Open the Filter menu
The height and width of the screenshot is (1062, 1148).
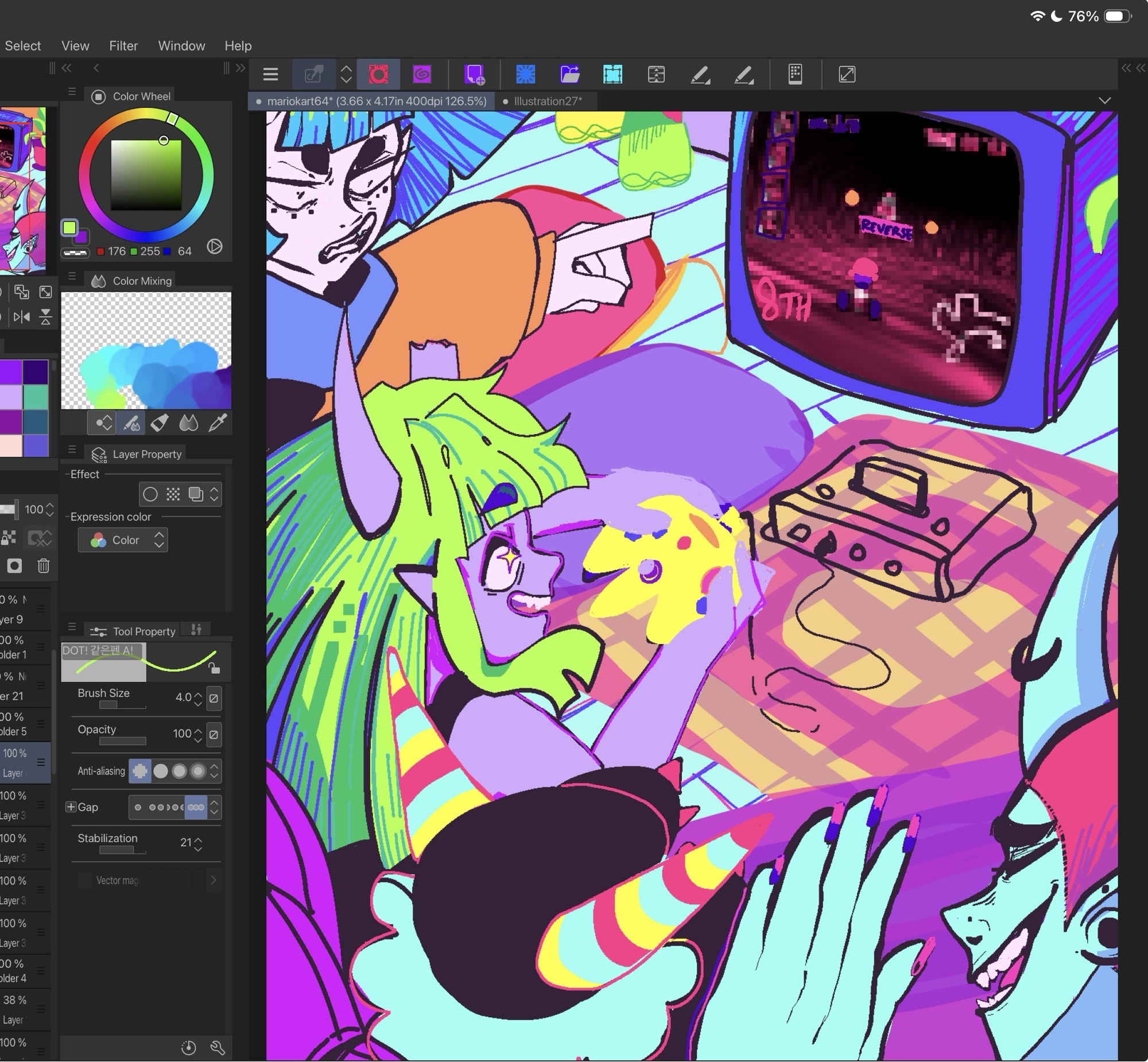coord(123,46)
